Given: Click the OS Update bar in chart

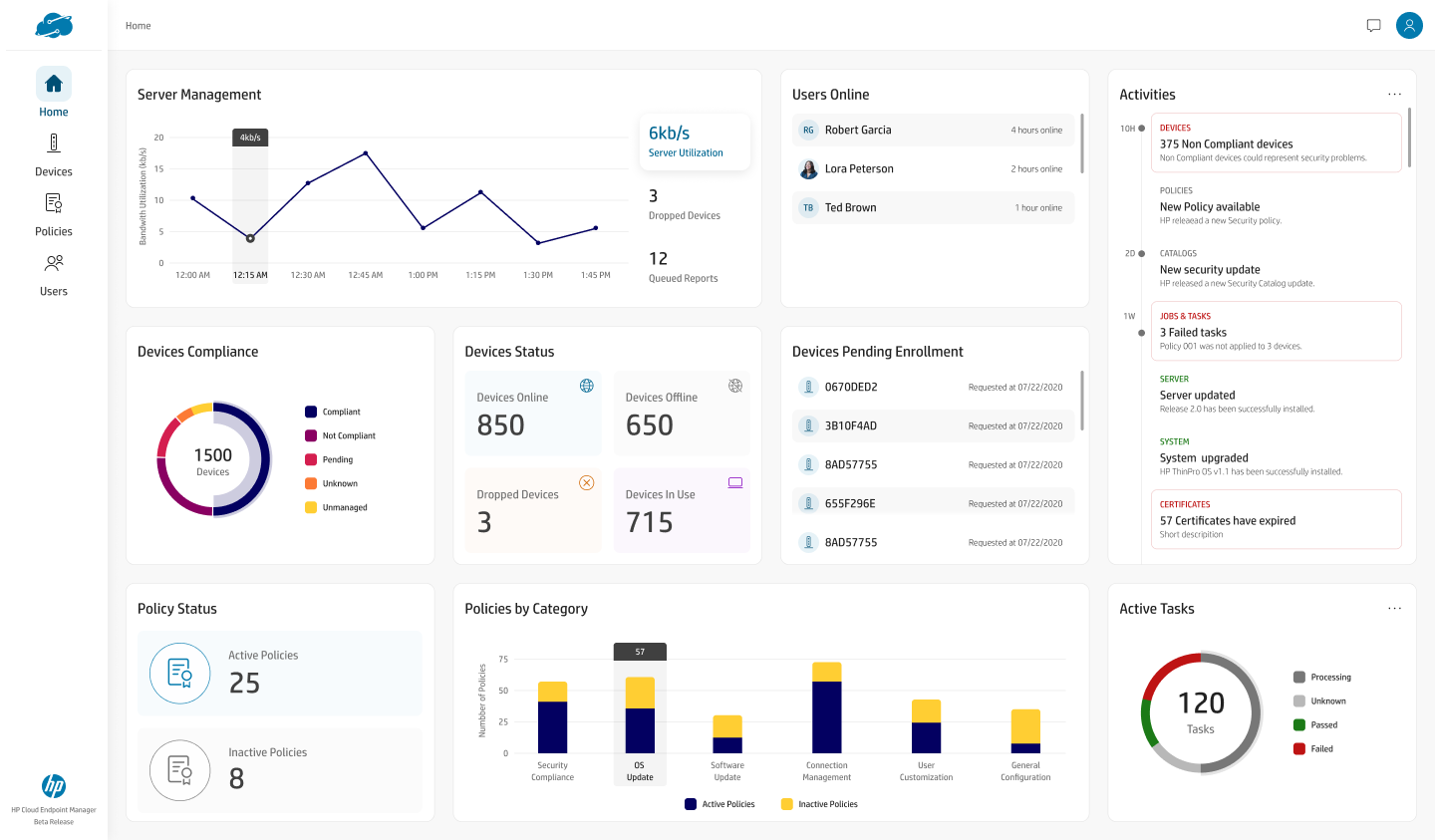Looking at the screenshot, I should click(640, 715).
